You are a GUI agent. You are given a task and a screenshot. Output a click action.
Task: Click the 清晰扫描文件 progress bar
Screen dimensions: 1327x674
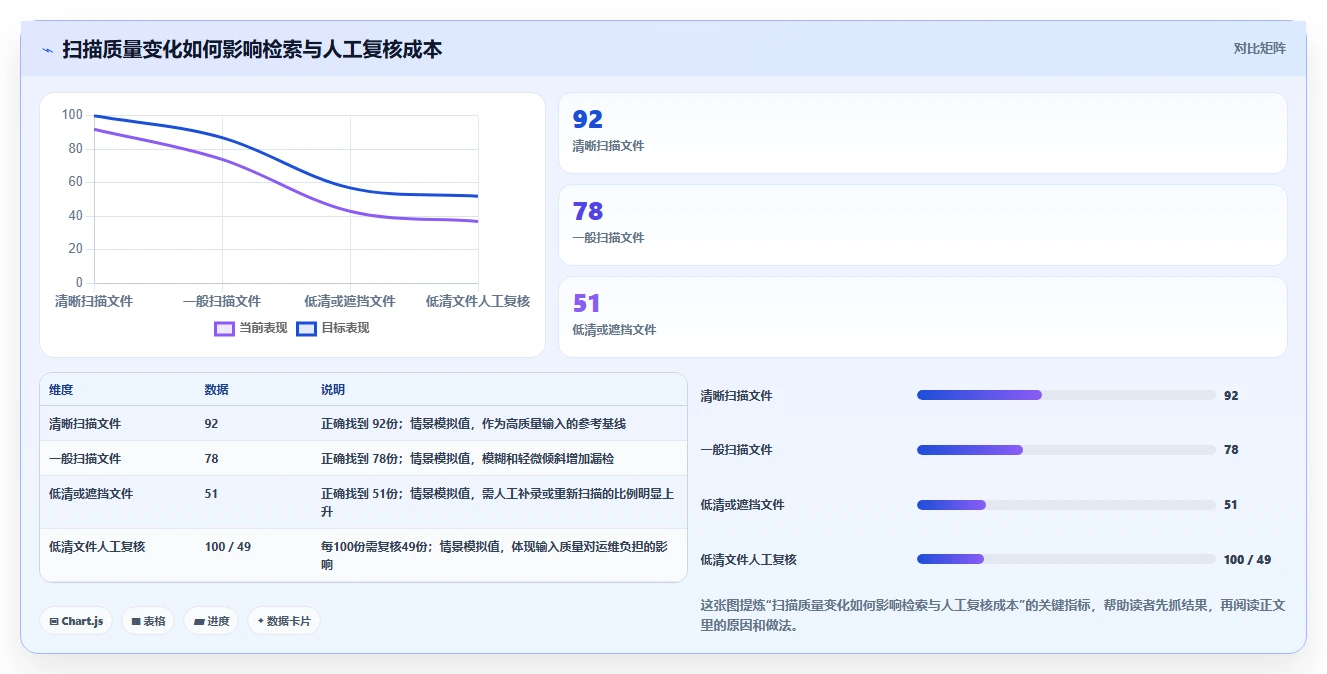[x=1066, y=395]
